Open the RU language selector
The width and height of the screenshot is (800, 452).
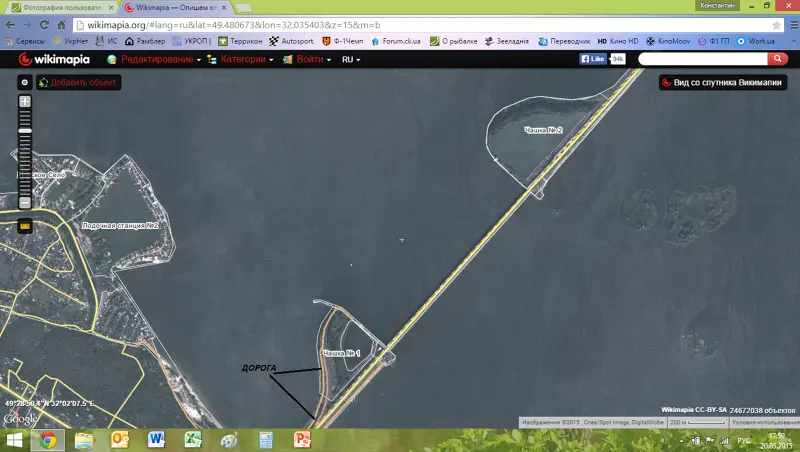[351, 59]
